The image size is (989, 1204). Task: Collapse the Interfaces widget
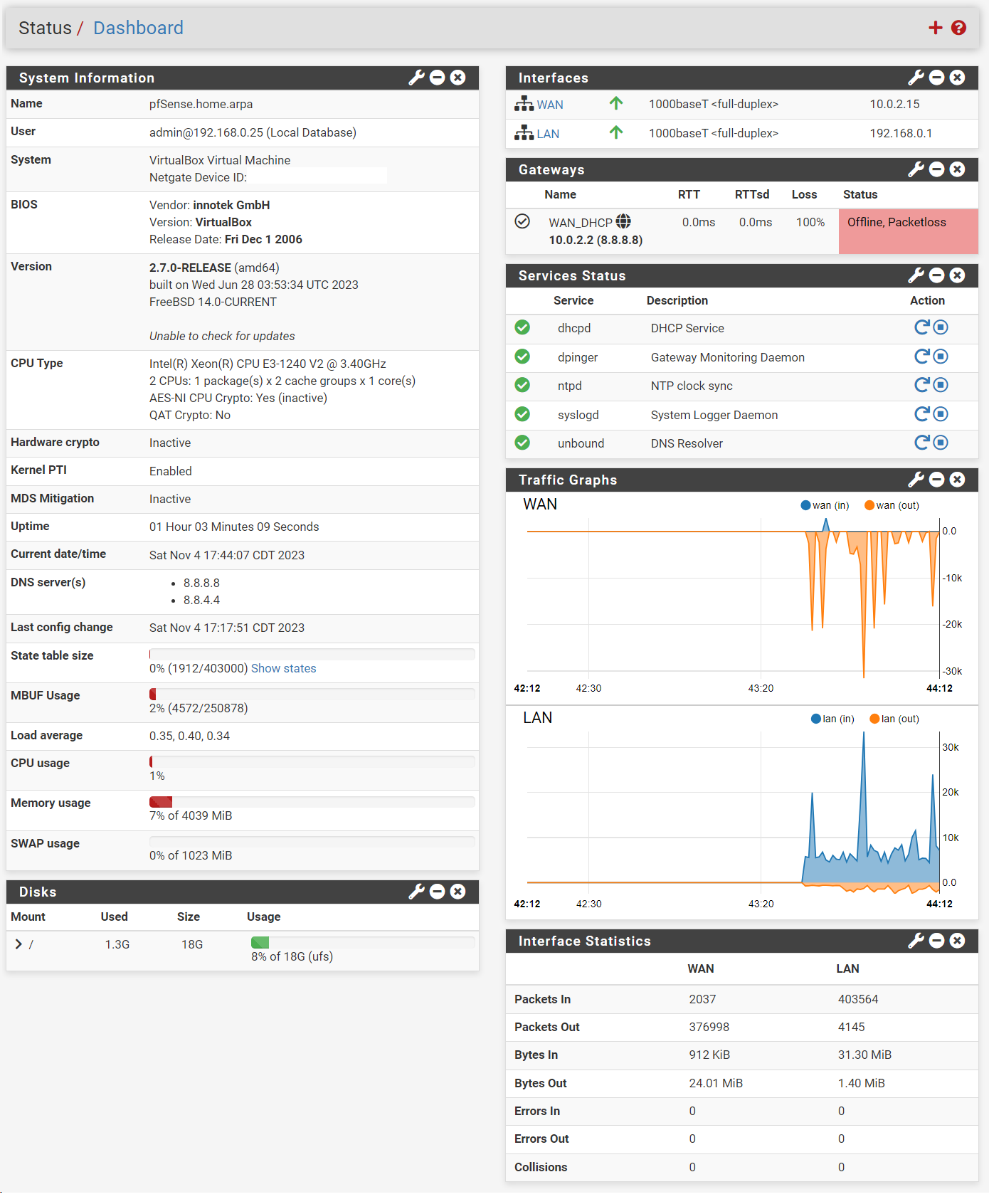pyautogui.click(x=937, y=78)
